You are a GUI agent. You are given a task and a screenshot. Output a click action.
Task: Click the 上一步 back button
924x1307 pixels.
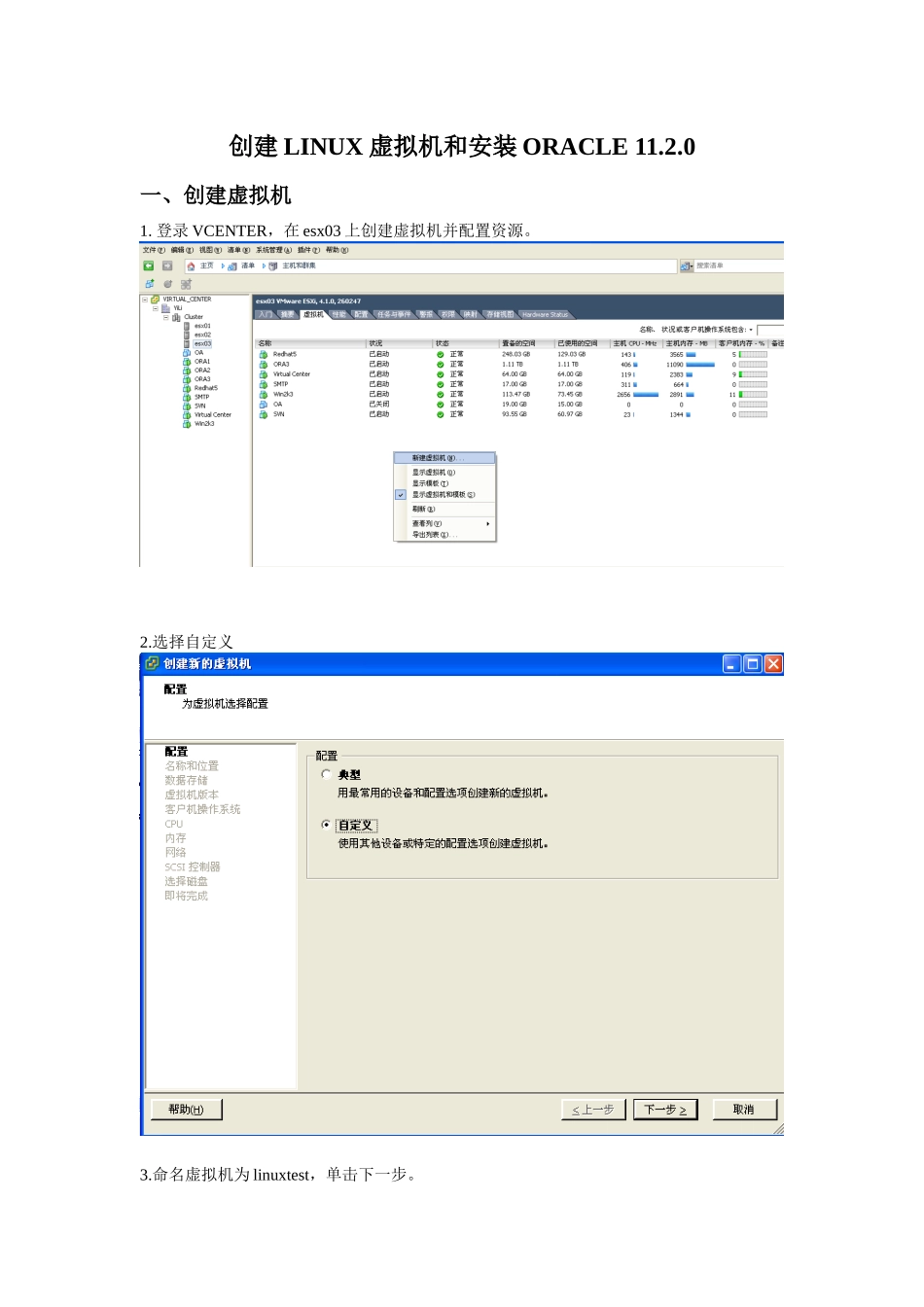click(x=593, y=1110)
